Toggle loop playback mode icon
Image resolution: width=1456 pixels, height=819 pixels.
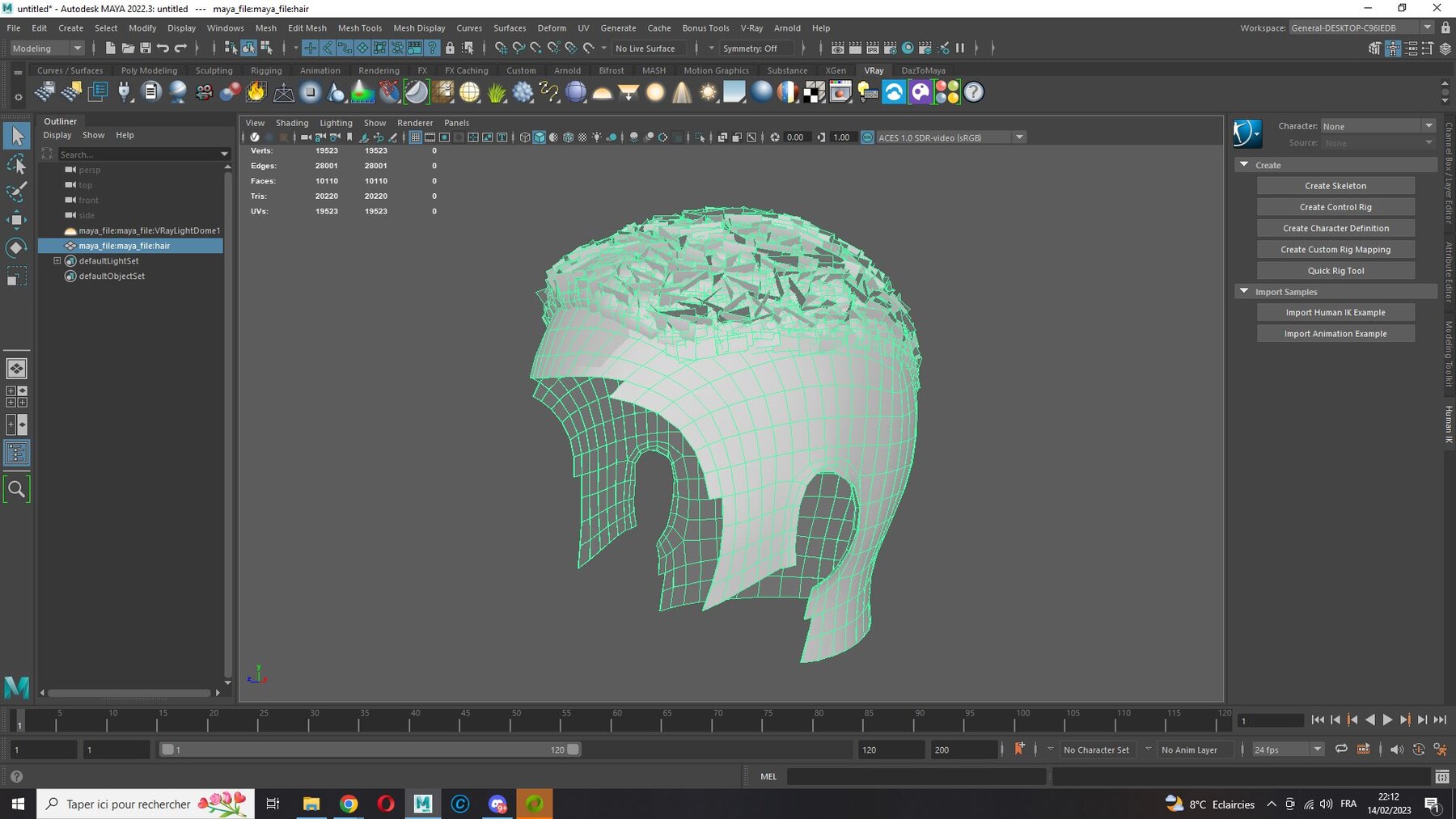tap(1341, 749)
